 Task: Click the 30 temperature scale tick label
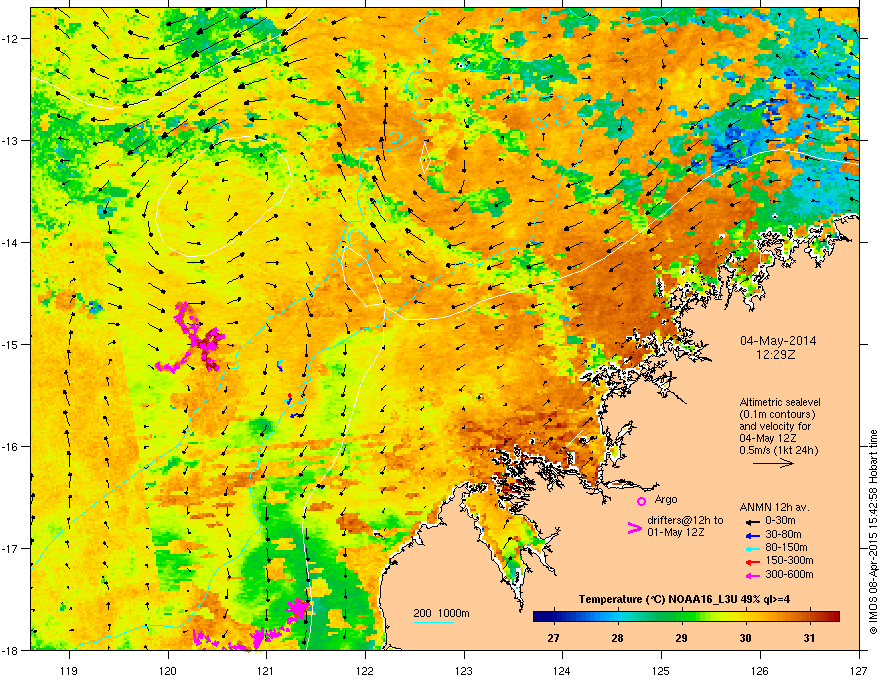745,638
